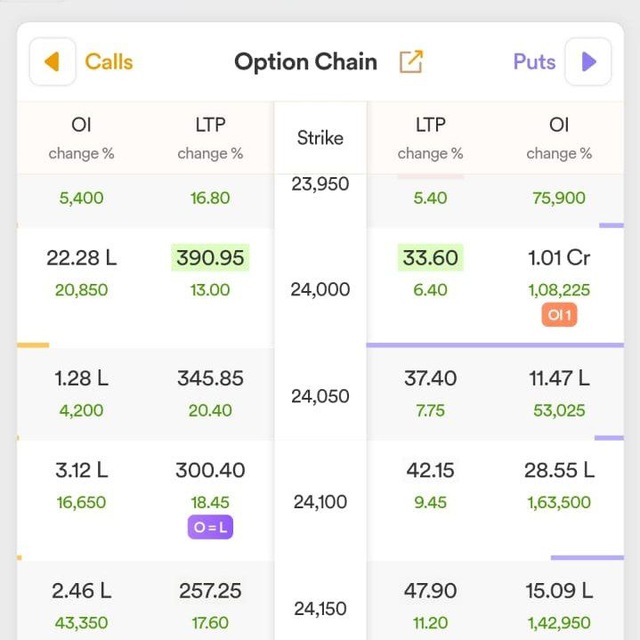
Task: Select the 24,000 strike row
Action: pos(320,288)
